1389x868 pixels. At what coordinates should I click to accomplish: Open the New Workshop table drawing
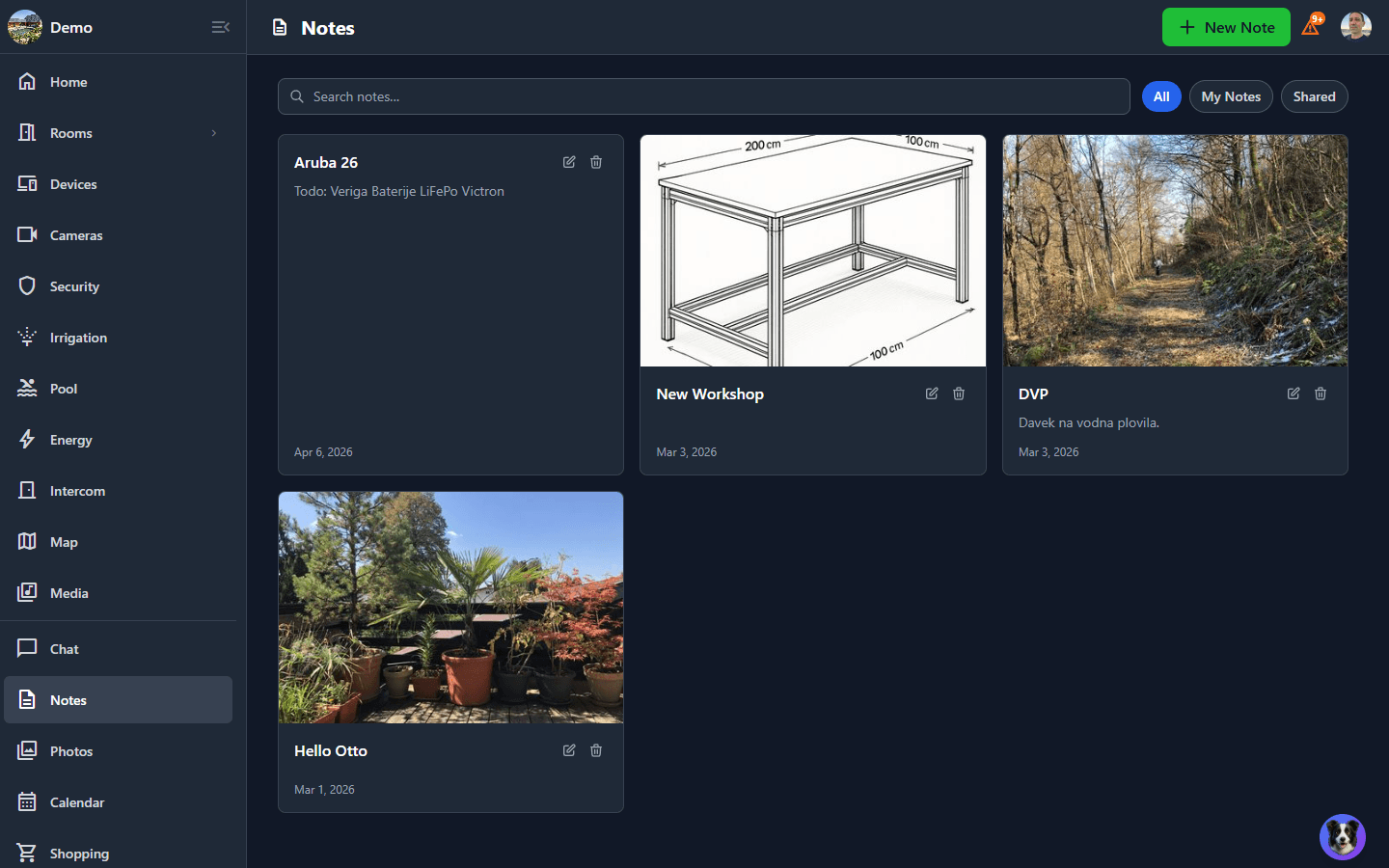coord(812,251)
